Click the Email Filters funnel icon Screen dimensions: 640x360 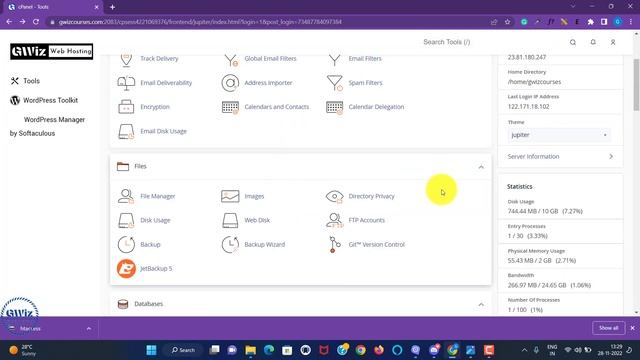334,59
